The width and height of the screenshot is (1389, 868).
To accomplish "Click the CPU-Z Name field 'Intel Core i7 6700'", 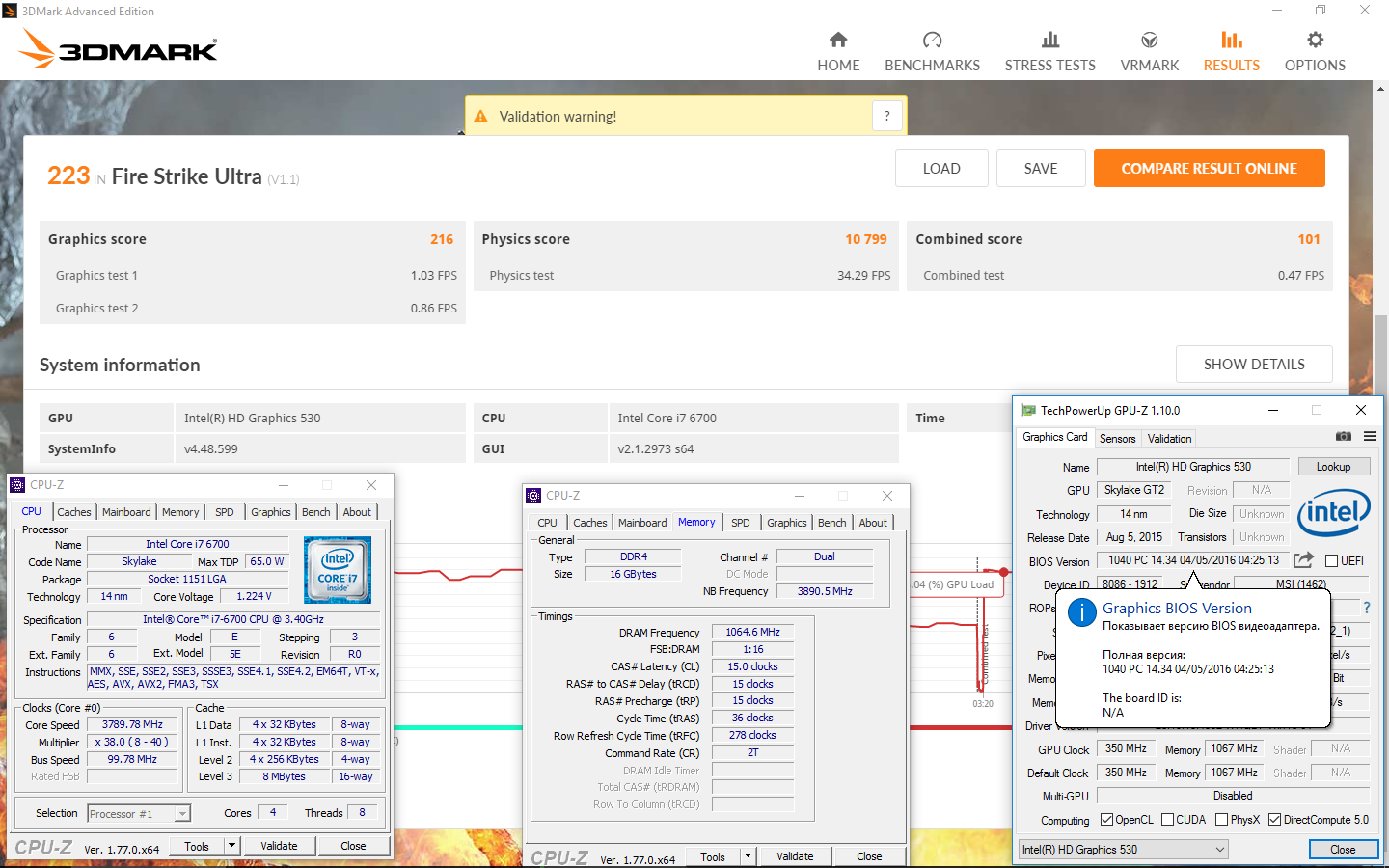I will tap(188, 544).
